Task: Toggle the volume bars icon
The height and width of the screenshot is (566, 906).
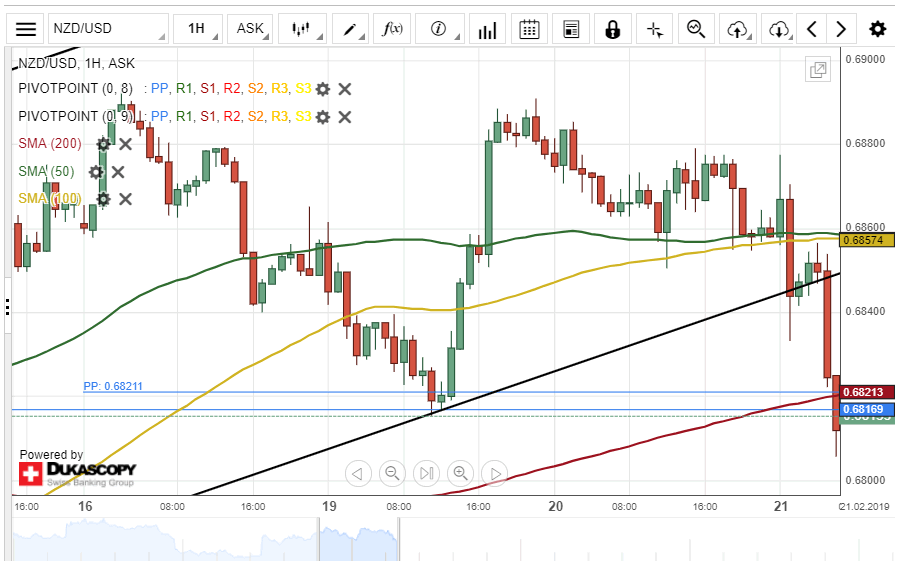Action: [487, 28]
